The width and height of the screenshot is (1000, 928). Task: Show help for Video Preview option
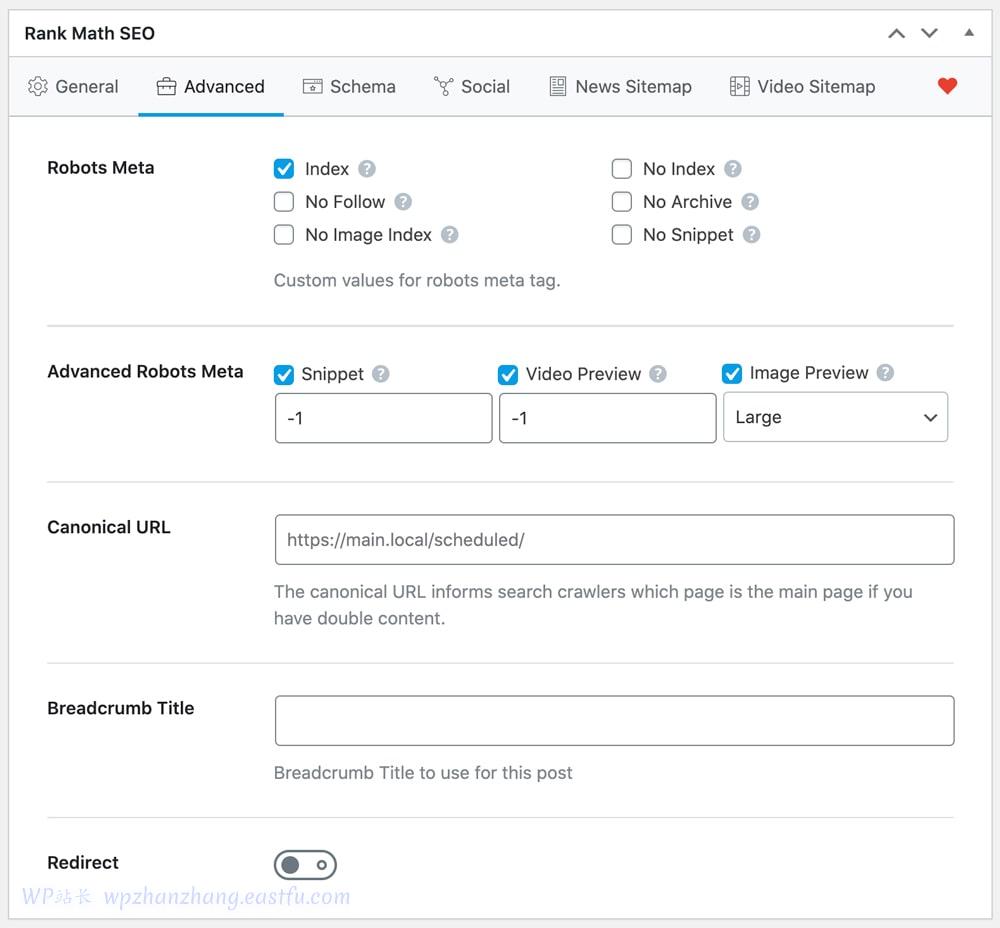pos(658,374)
